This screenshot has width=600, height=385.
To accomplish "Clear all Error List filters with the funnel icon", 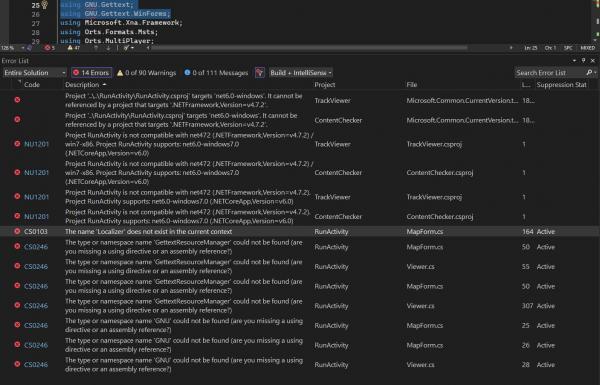I will pyautogui.click(x=259, y=73).
